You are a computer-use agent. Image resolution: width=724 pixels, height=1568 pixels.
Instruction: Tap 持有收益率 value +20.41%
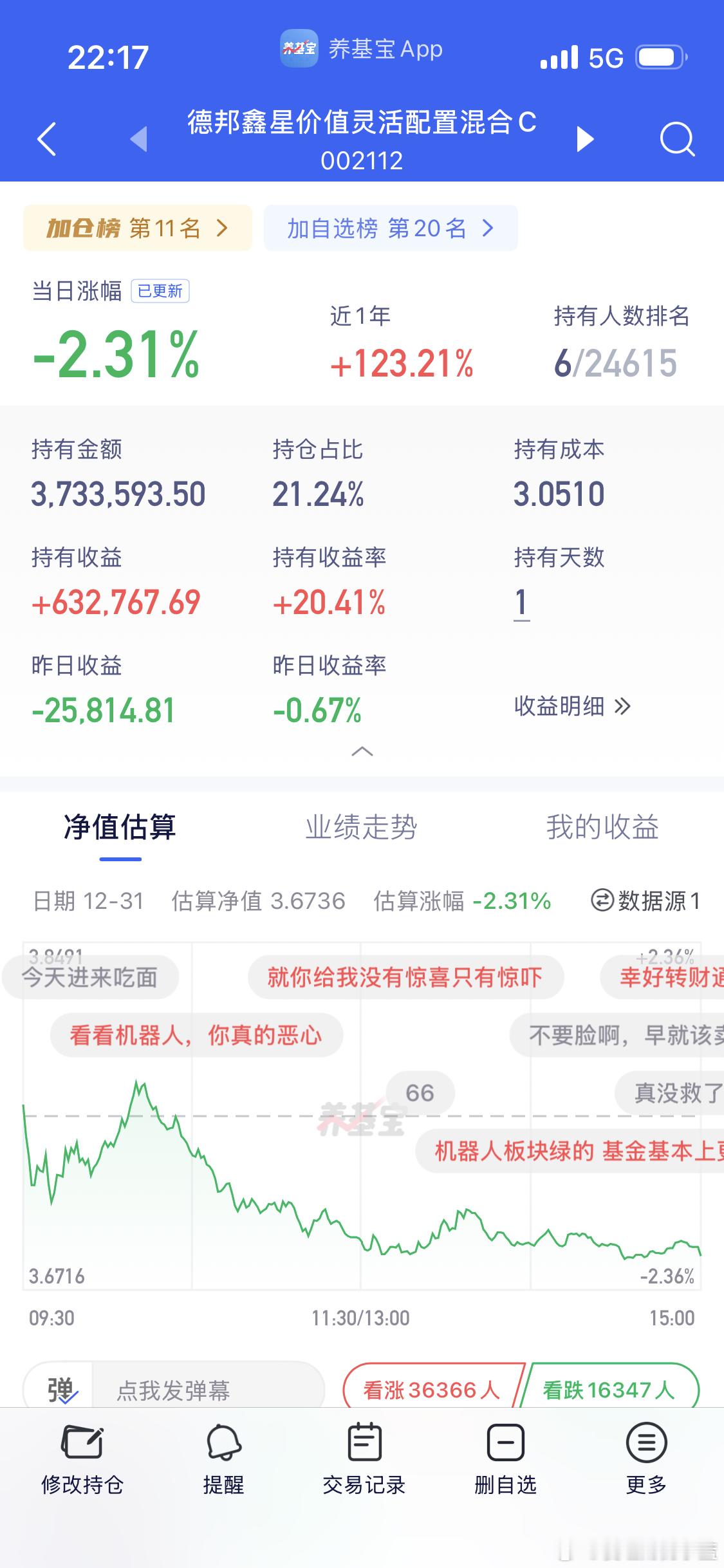[x=329, y=603]
